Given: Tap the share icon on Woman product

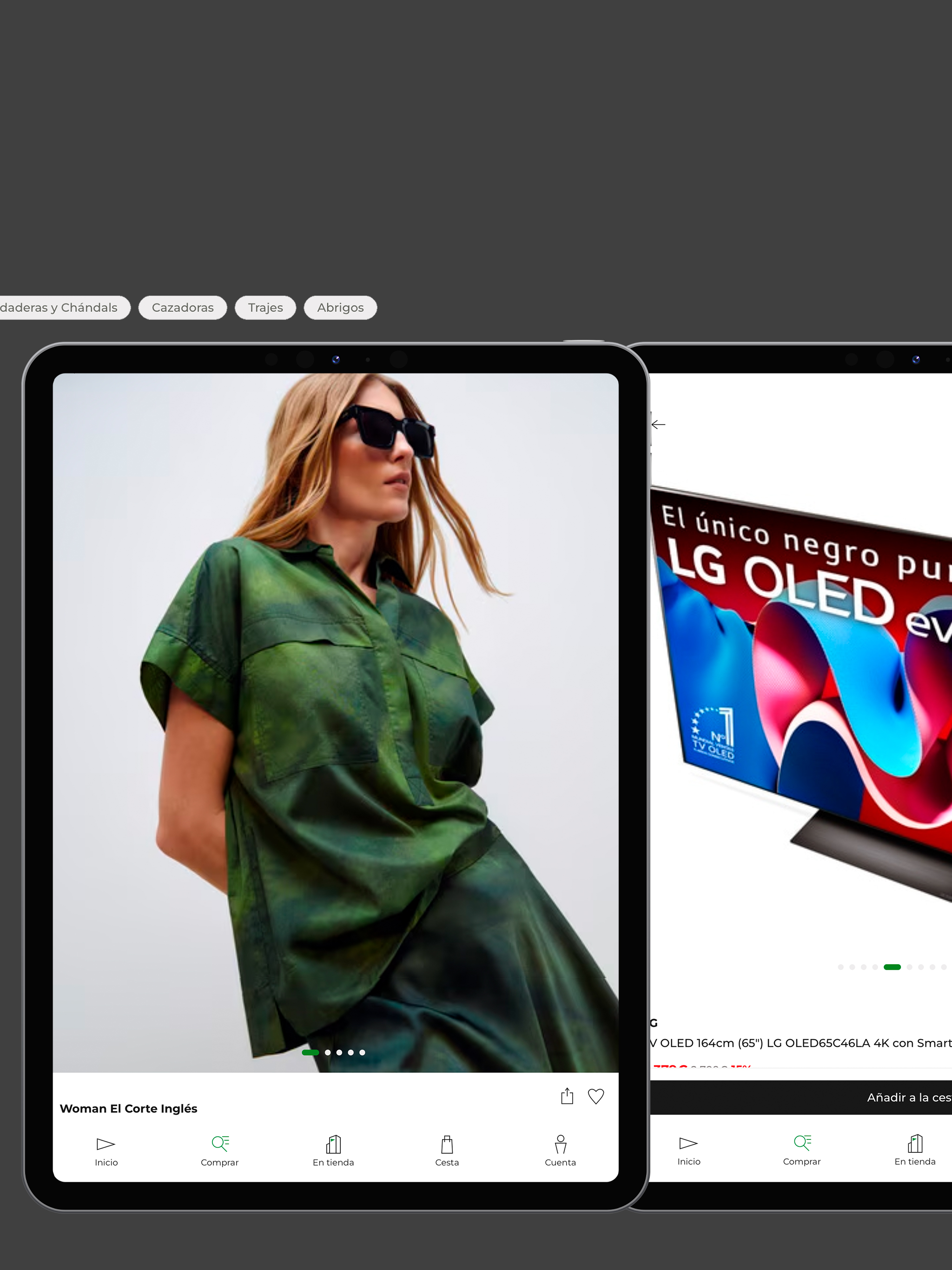Looking at the screenshot, I should coord(567,1096).
